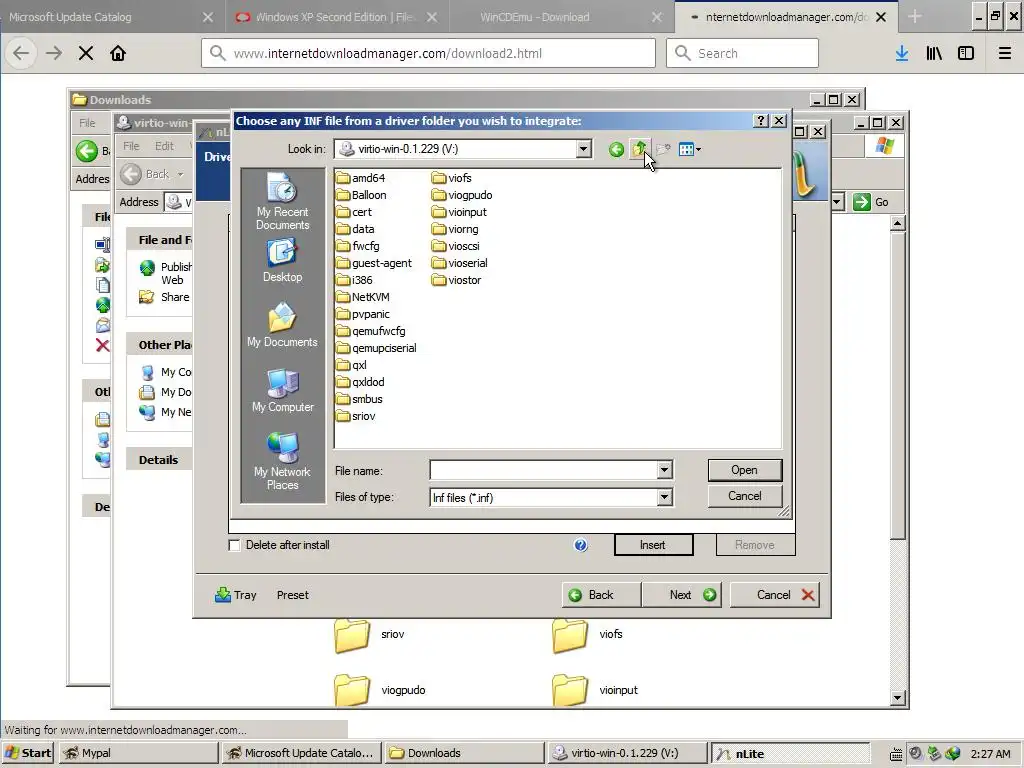Open the File menu in Downloads window
This screenshot has height=768, width=1024.
pyautogui.click(x=87, y=123)
